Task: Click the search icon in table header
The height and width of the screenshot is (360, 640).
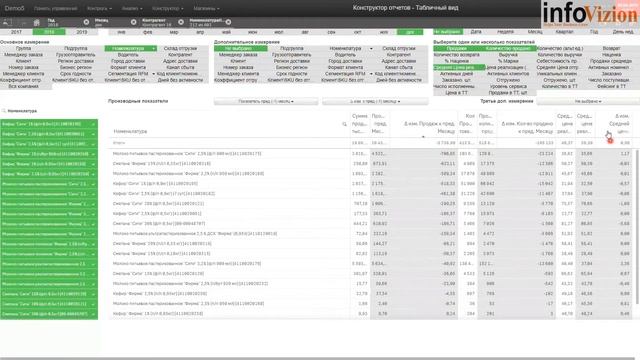Action: point(344,124)
